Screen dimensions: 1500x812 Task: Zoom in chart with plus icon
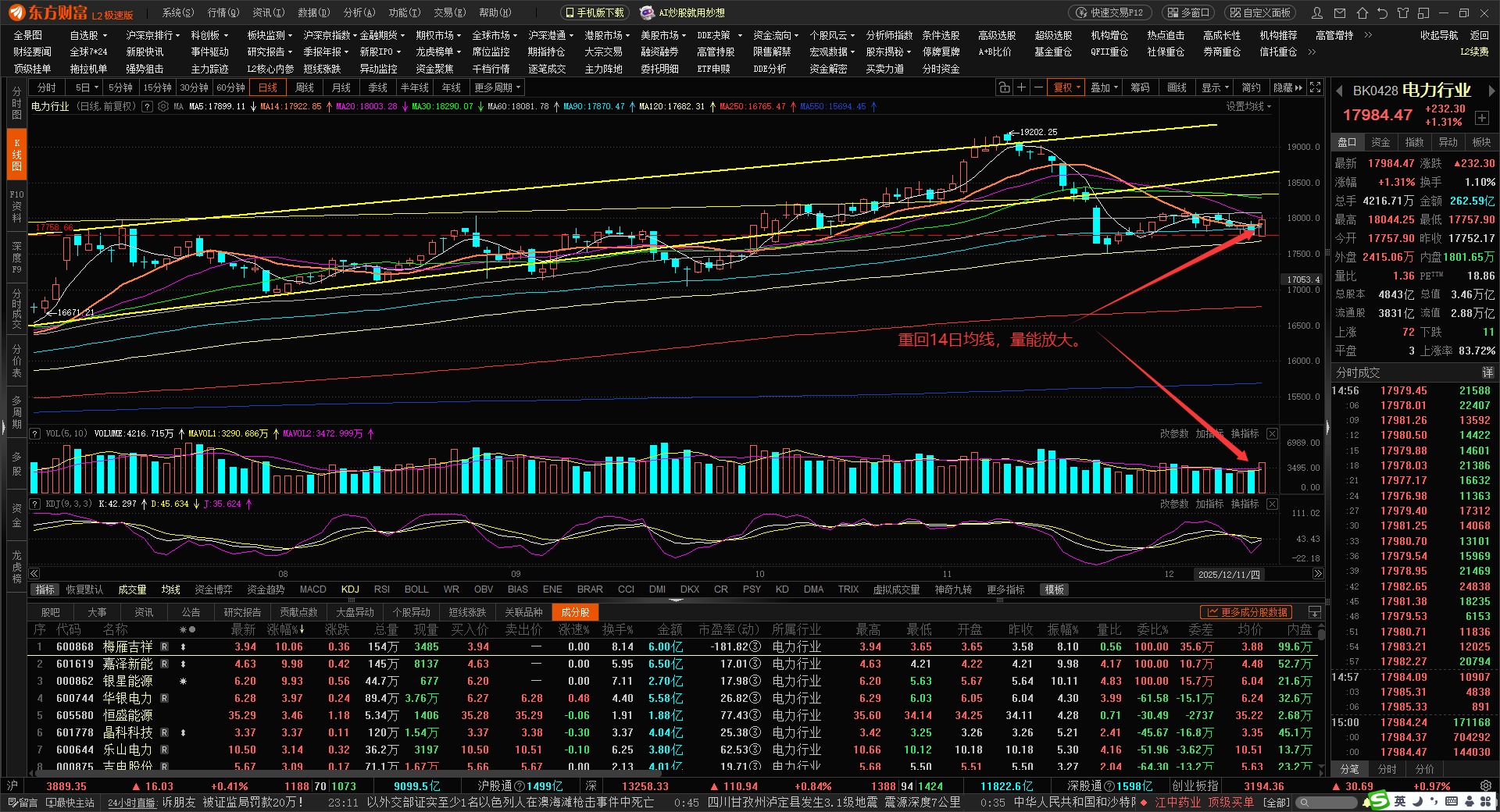[x=1021, y=87]
